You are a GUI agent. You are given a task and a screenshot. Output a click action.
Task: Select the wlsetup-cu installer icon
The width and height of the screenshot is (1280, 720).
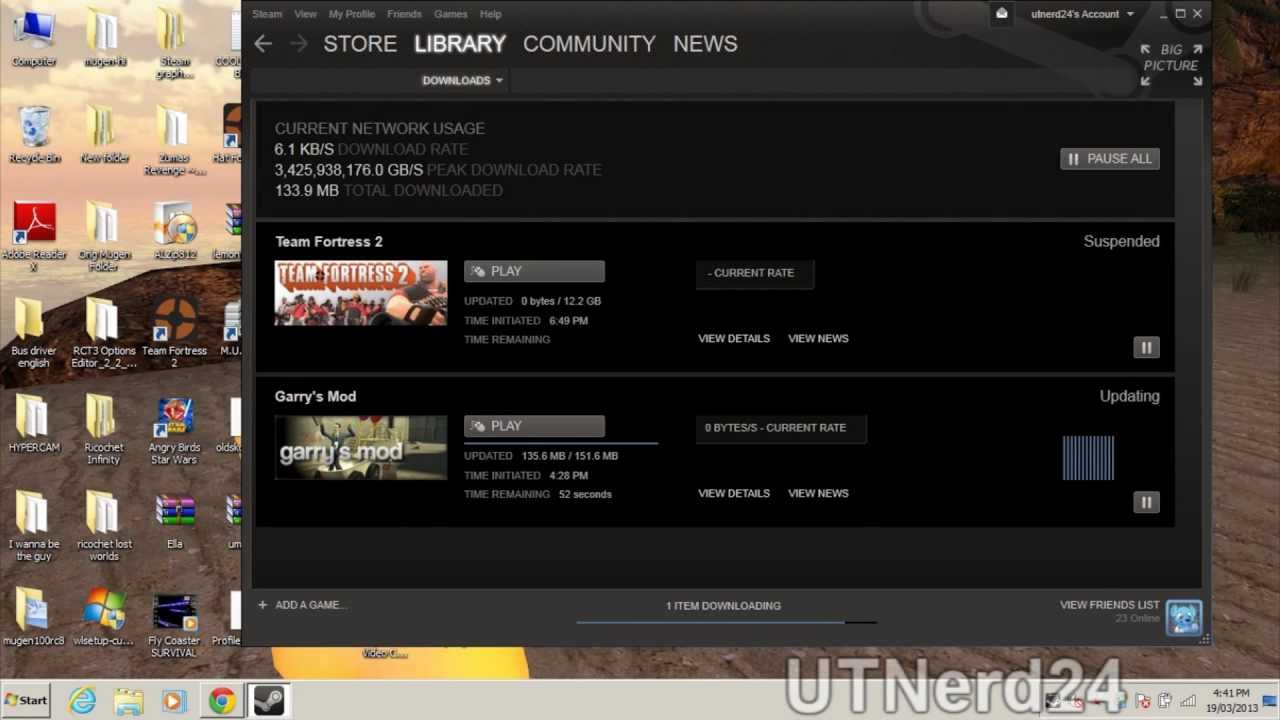coord(104,618)
